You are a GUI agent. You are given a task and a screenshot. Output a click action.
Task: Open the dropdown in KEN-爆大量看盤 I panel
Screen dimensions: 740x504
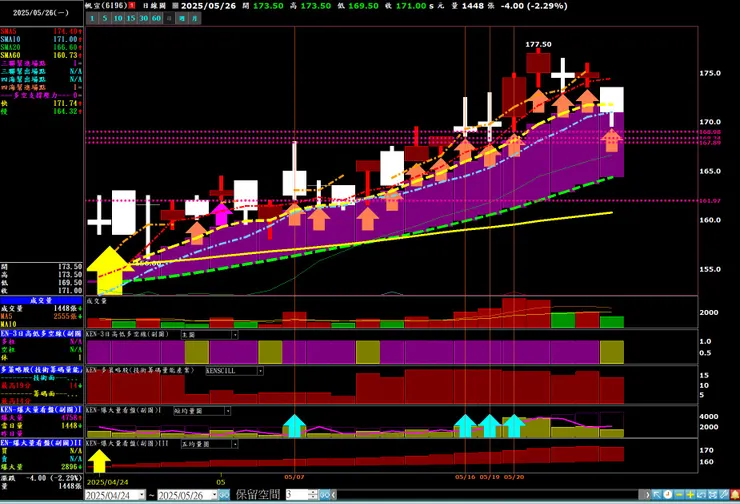[227, 411]
